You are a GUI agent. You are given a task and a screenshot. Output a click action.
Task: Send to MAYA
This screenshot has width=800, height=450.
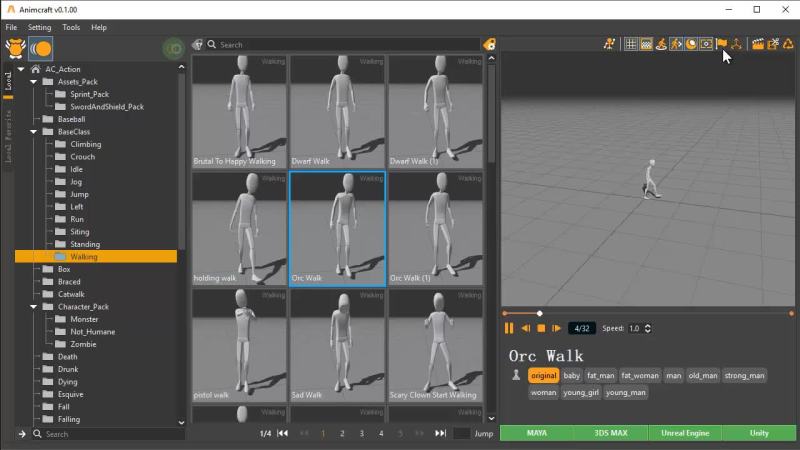click(x=537, y=433)
